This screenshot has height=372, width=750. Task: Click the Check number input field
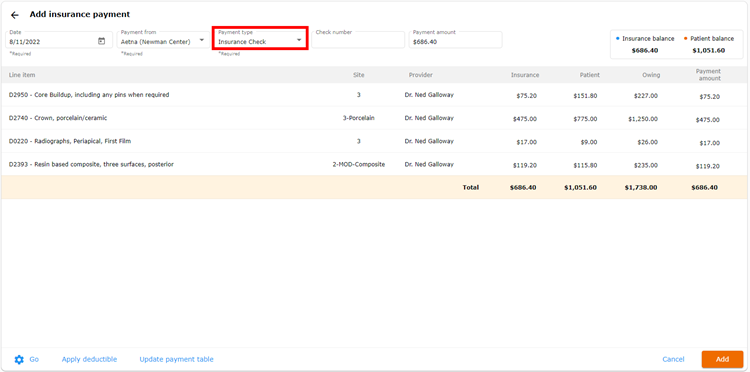[358, 40]
